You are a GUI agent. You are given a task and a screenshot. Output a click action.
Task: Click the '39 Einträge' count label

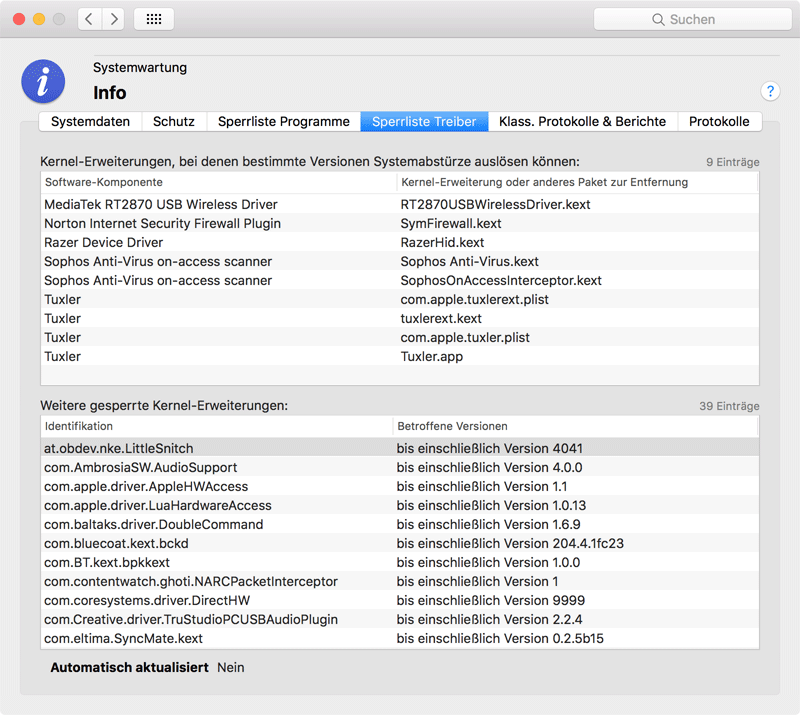click(729, 406)
